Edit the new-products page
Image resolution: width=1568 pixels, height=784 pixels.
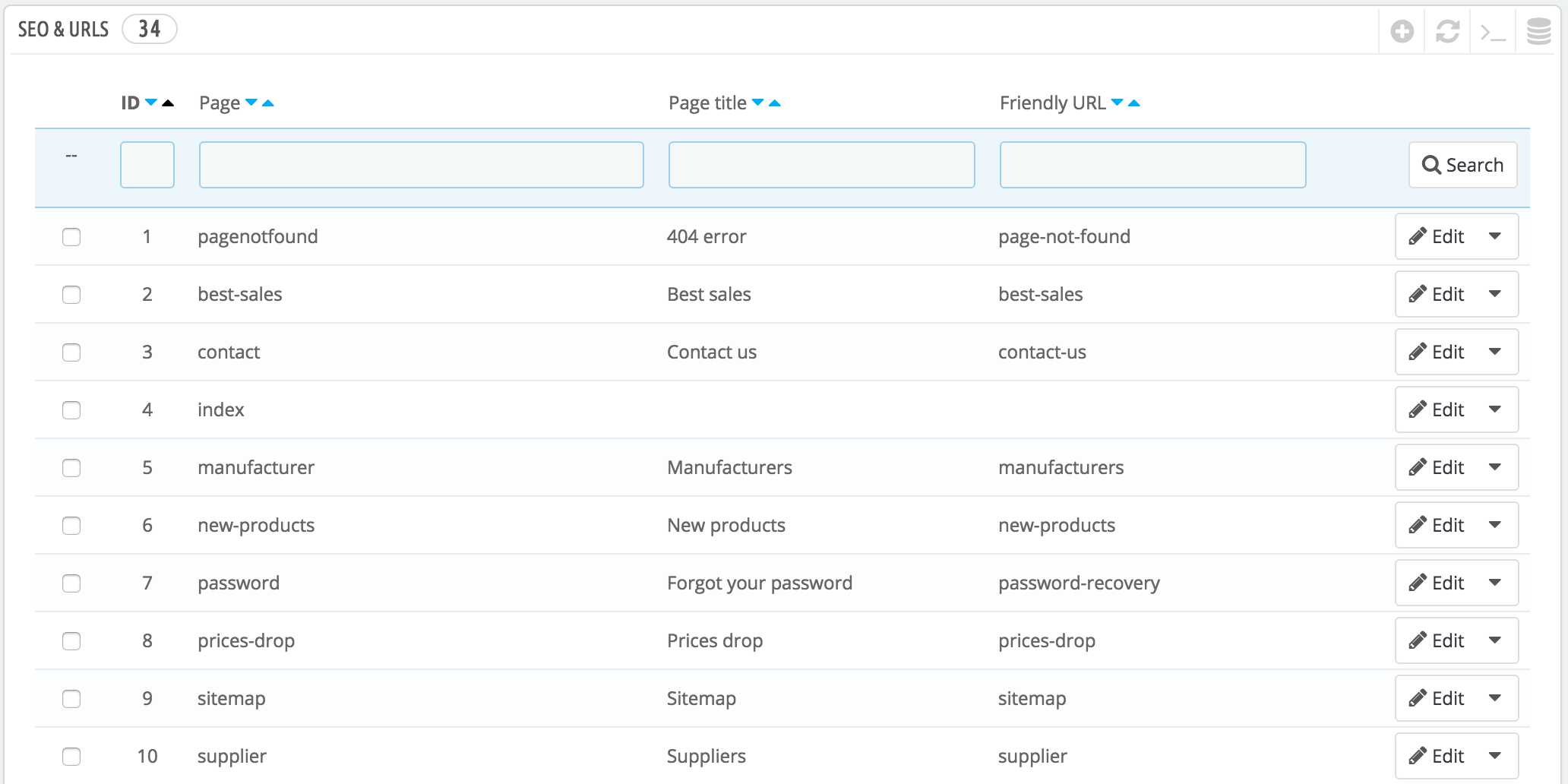[1437, 525]
